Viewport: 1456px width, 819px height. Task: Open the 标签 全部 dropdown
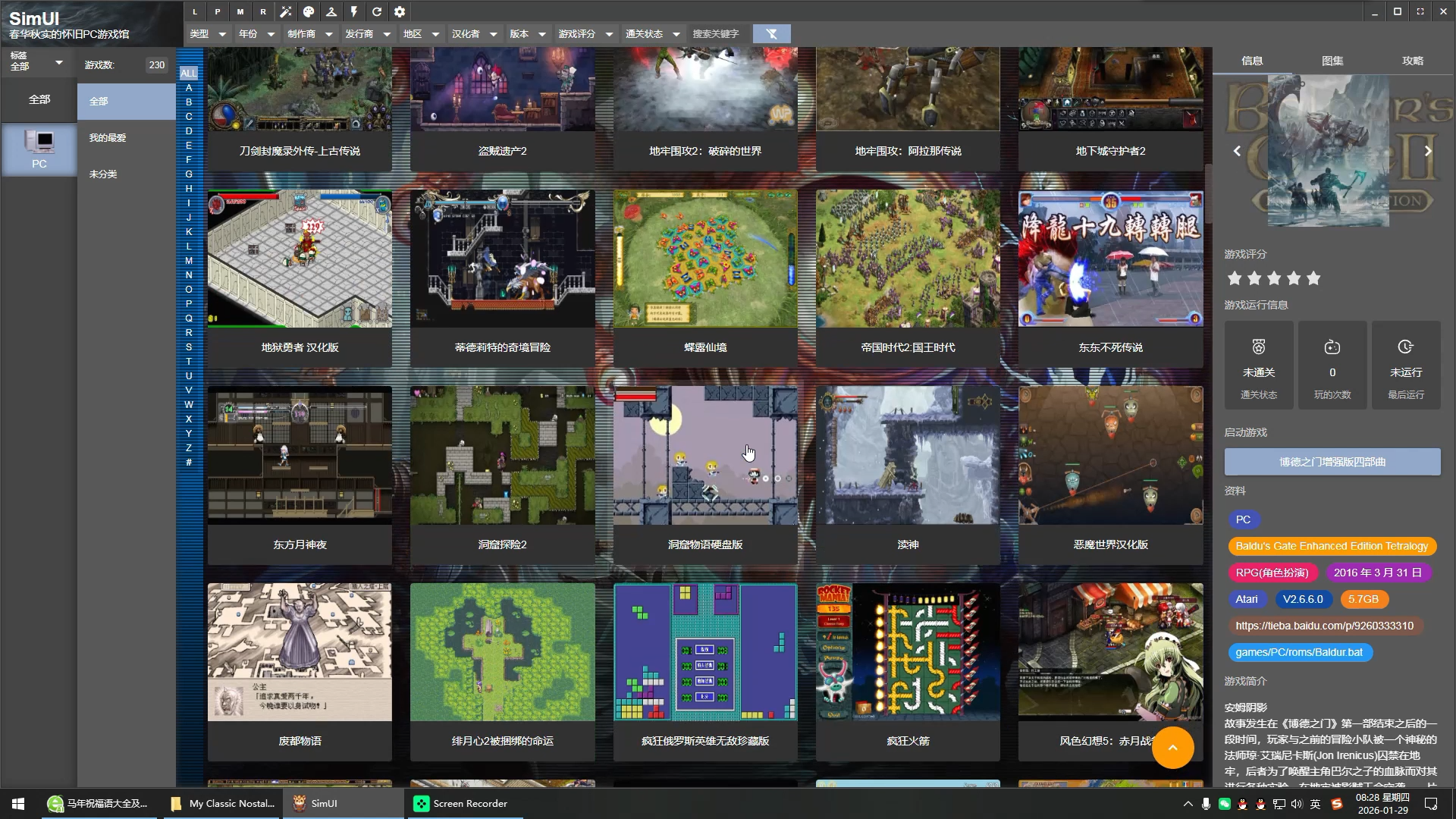pyautogui.click(x=37, y=61)
